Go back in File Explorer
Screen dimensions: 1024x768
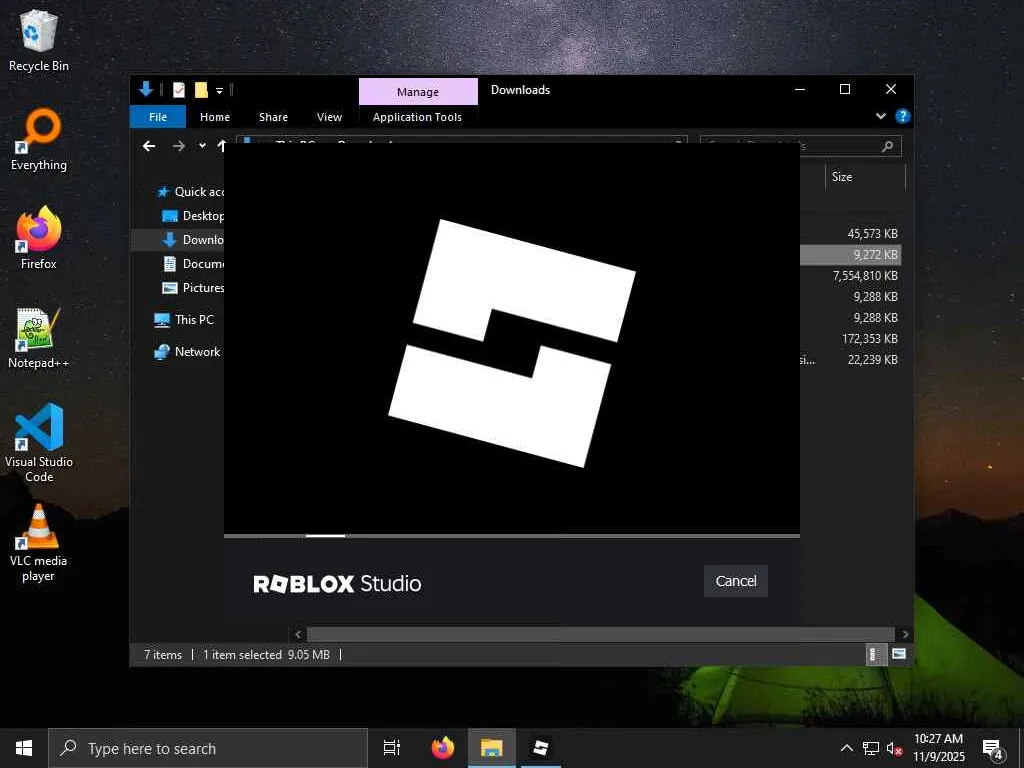[x=149, y=146]
